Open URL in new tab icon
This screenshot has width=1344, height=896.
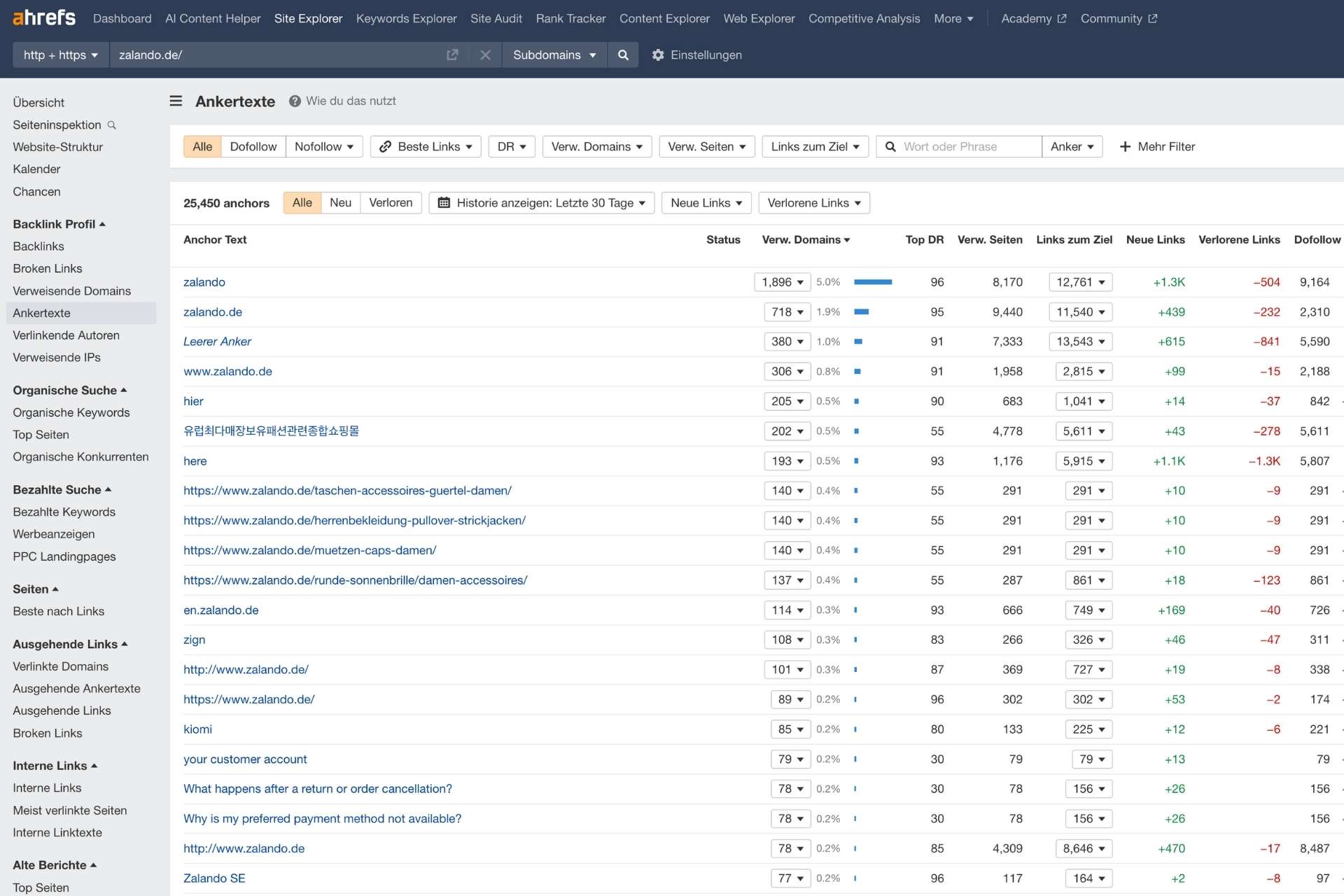(x=452, y=55)
